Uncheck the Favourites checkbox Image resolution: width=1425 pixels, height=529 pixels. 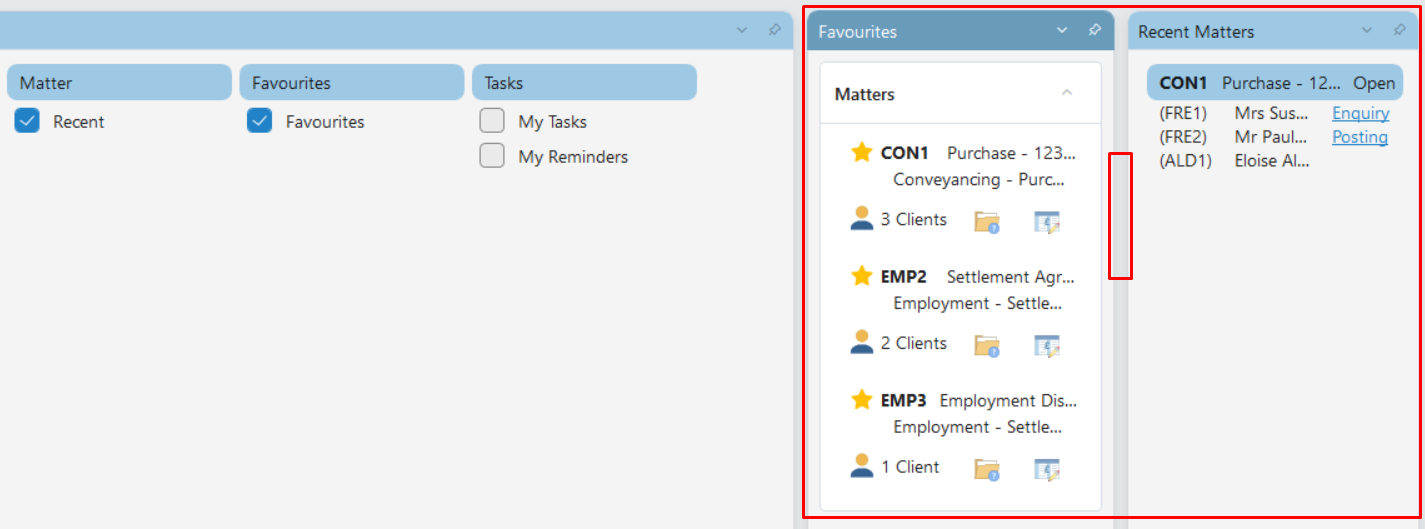259,121
